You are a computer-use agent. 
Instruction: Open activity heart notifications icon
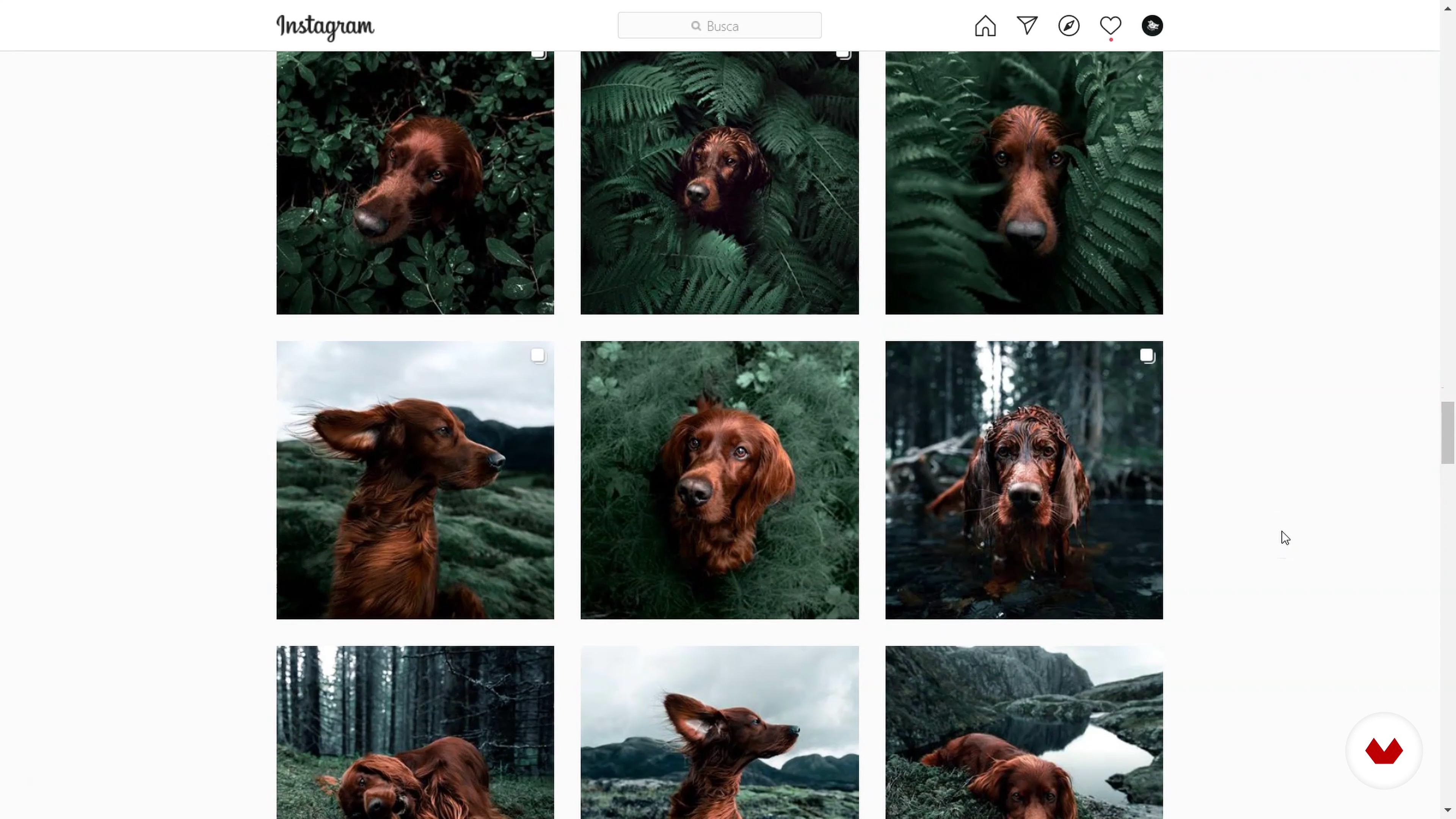tap(1111, 25)
